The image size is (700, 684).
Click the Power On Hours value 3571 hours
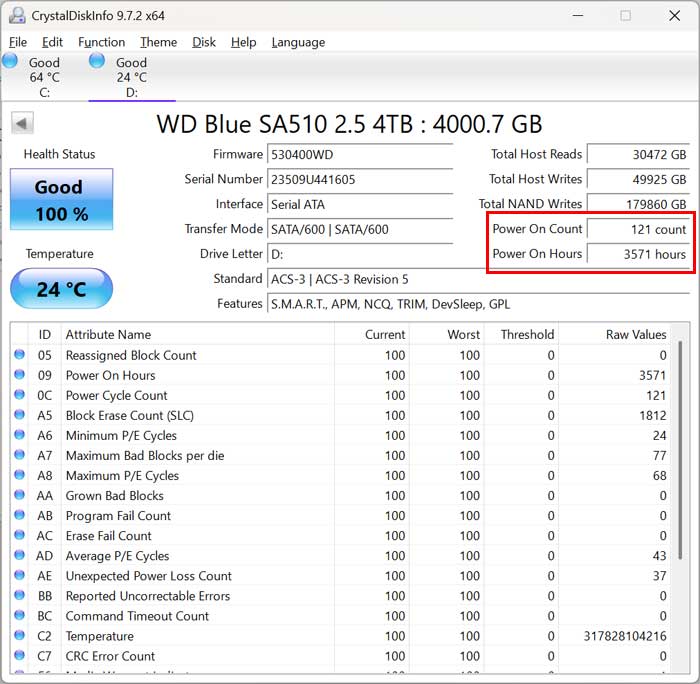(x=638, y=254)
